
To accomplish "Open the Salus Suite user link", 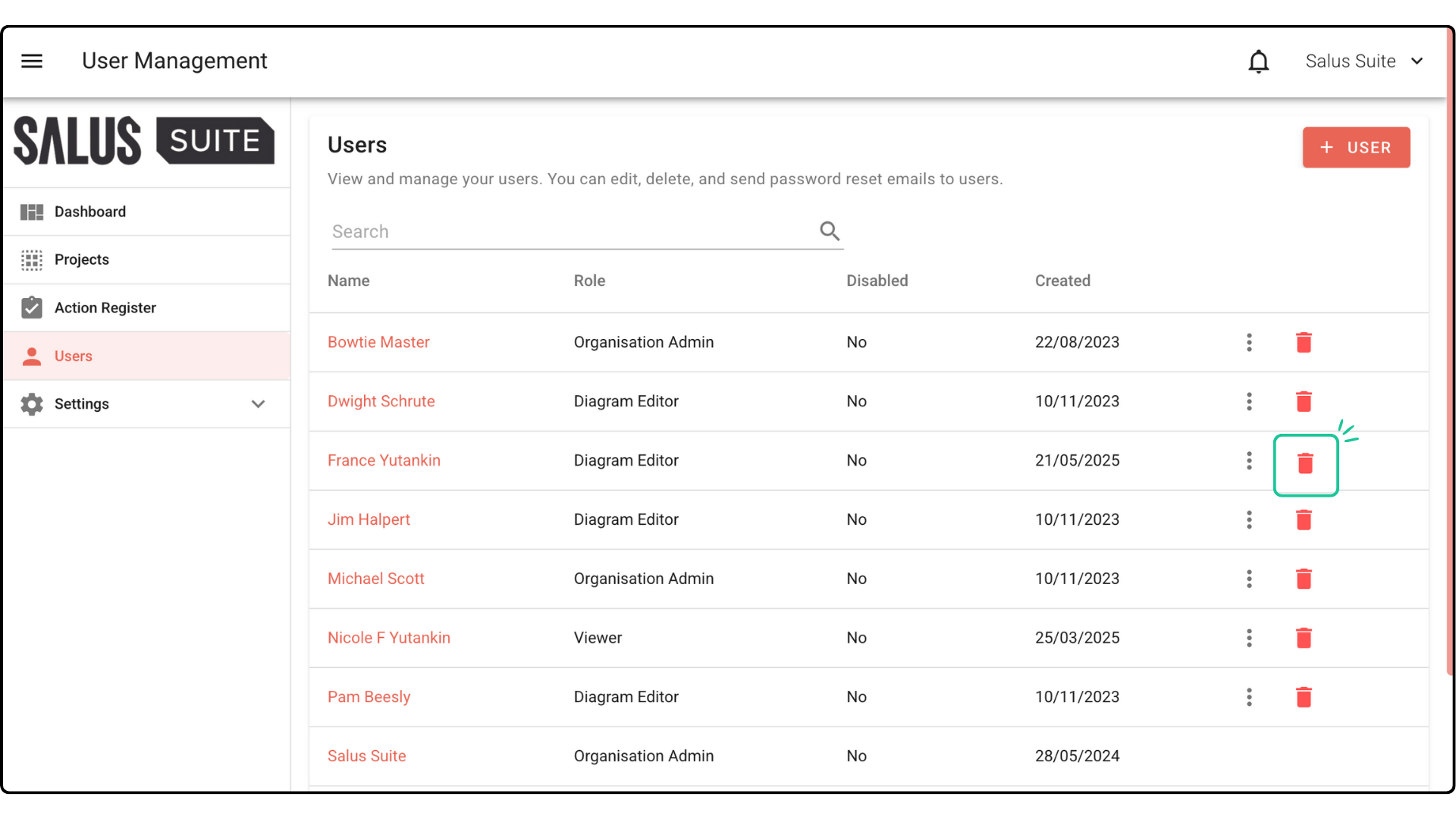I will [x=366, y=756].
